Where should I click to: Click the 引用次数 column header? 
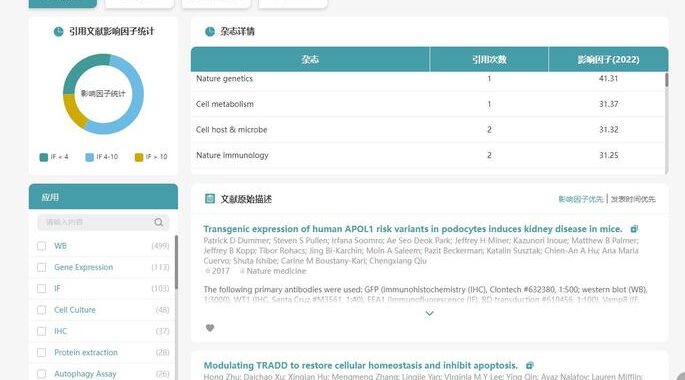[x=489, y=59]
